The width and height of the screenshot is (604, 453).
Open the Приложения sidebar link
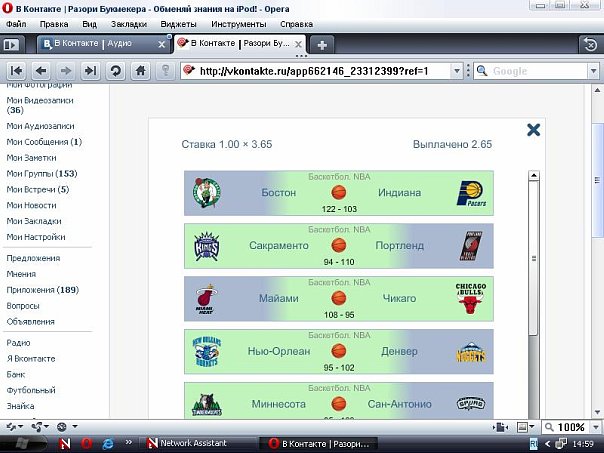[x=42, y=290]
